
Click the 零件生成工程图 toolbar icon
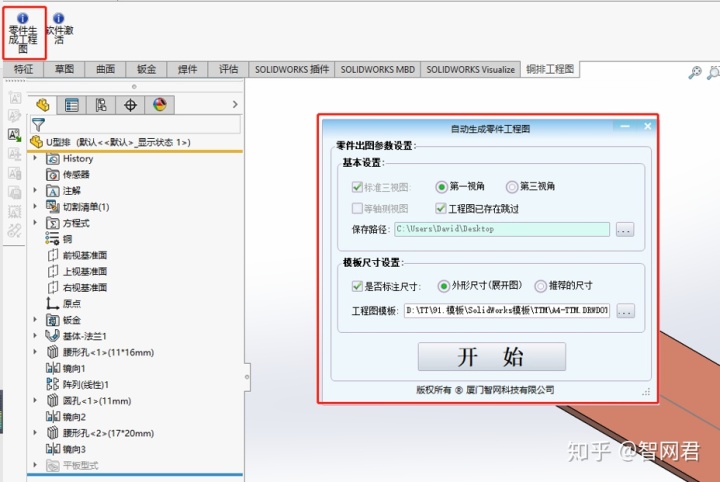pos(23,33)
